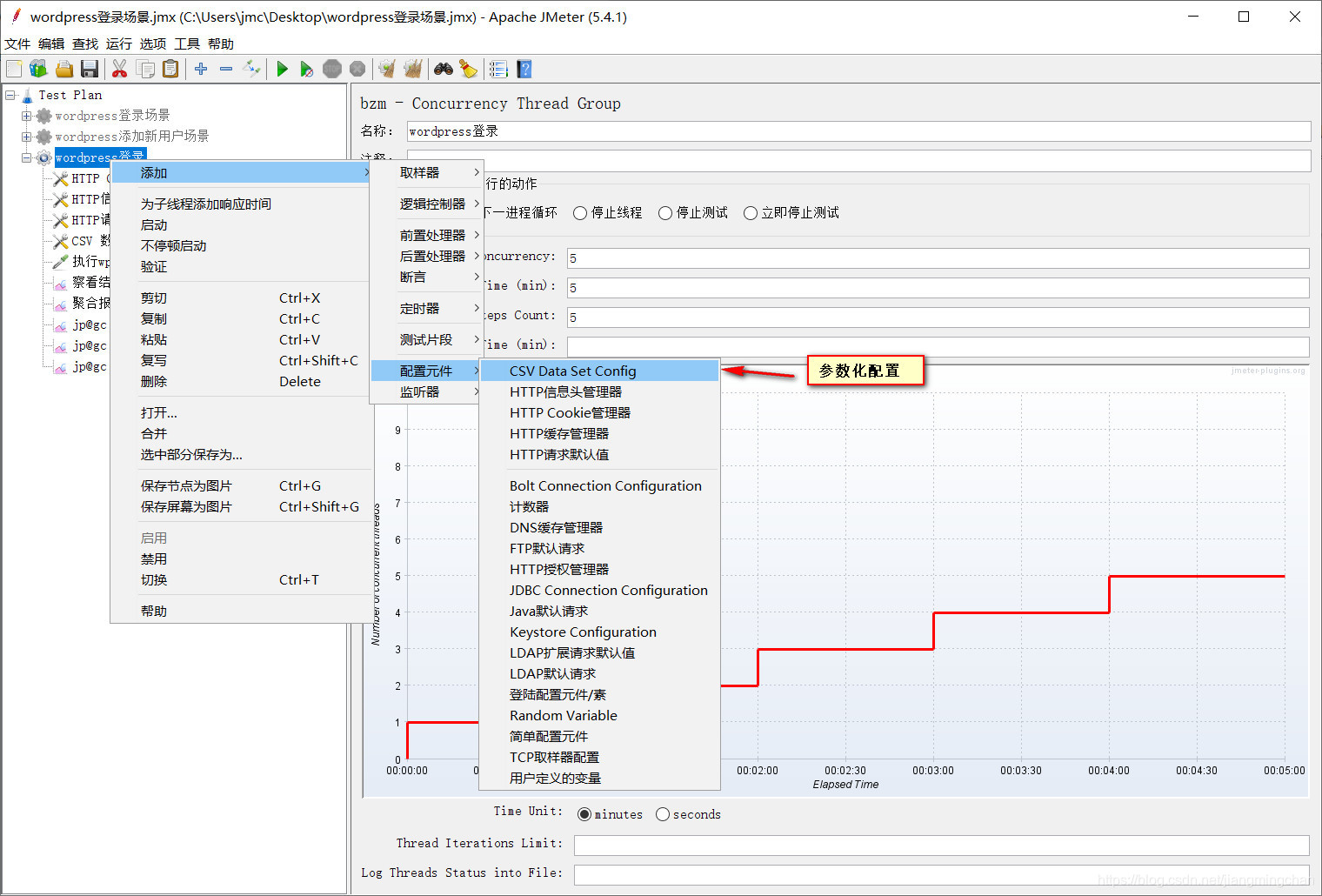This screenshot has height=896, width=1322.
Task: Collapse the selected wordpress登录 thread group node
Action: coord(26,157)
